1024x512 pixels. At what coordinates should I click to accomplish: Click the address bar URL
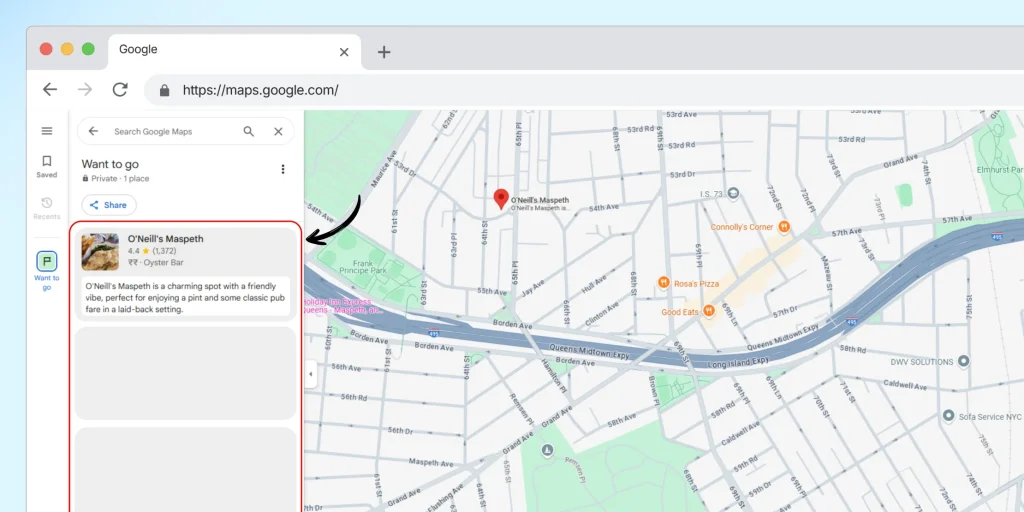click(261, 90)
